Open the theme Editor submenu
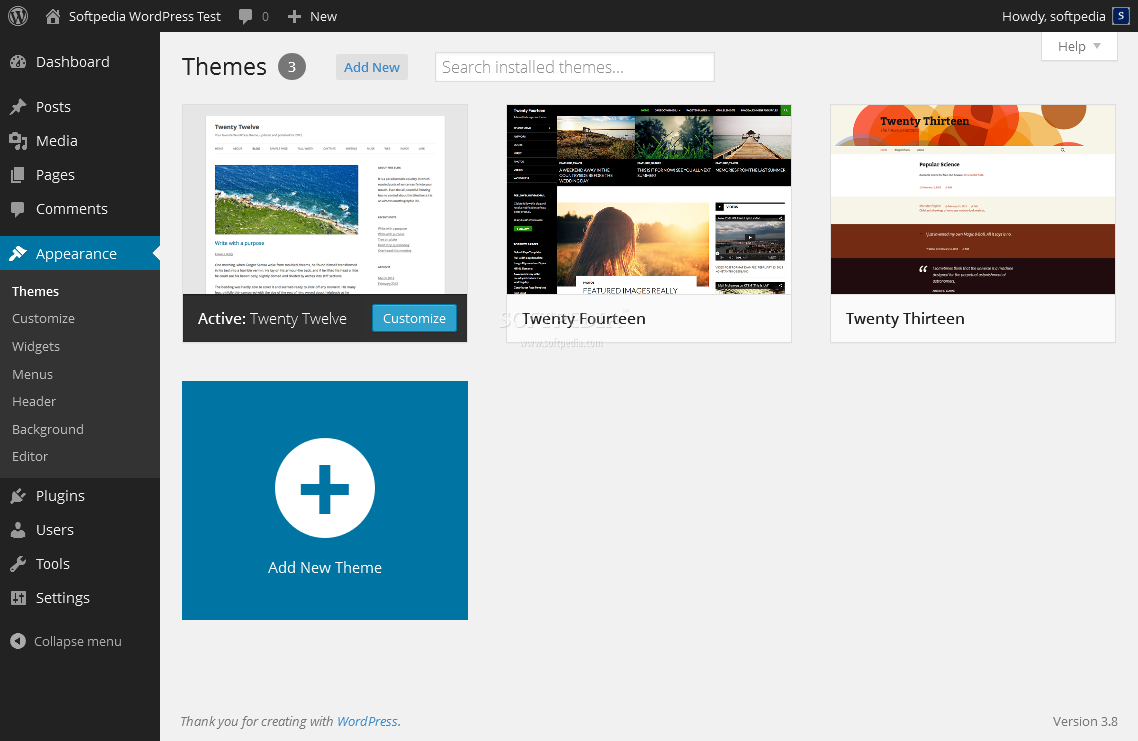Viewport: 1138px width, 741px height. coord(30,457)
